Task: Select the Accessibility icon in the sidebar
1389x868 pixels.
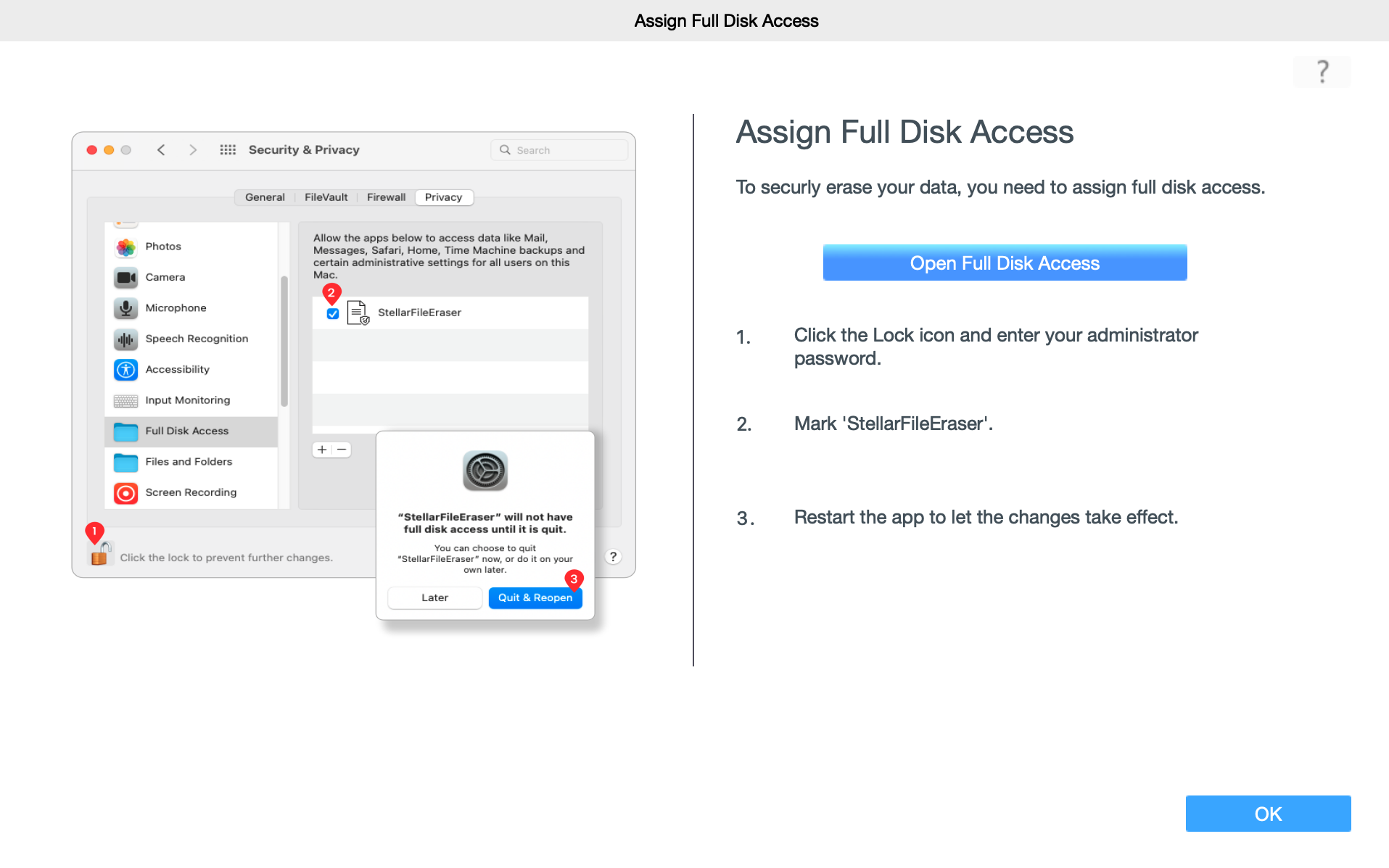Action: [125, 370]
